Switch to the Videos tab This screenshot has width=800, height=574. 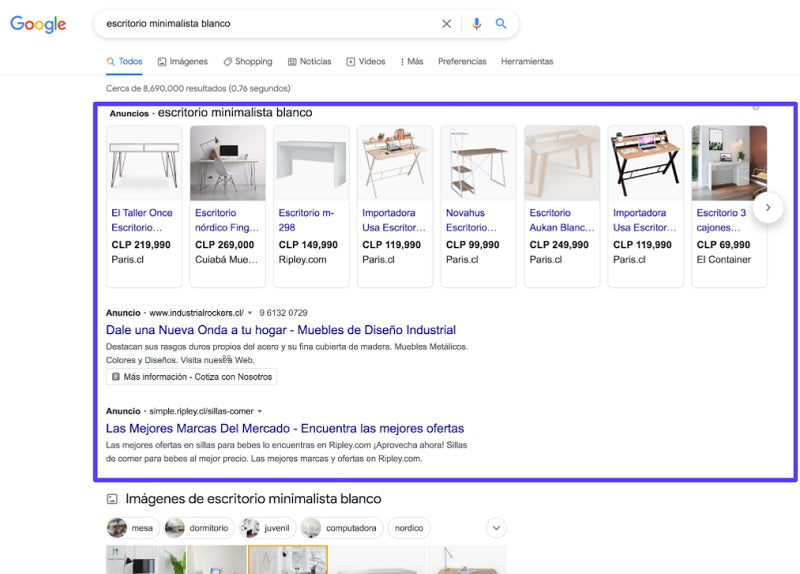pos(366,61)
